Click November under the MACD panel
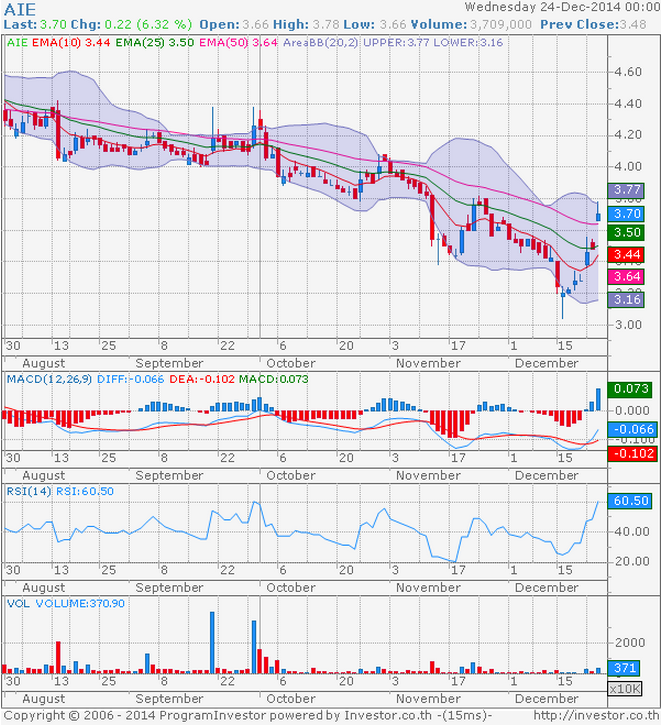Image resolution: width=663 pixels, height=725 pixels. 428,476
